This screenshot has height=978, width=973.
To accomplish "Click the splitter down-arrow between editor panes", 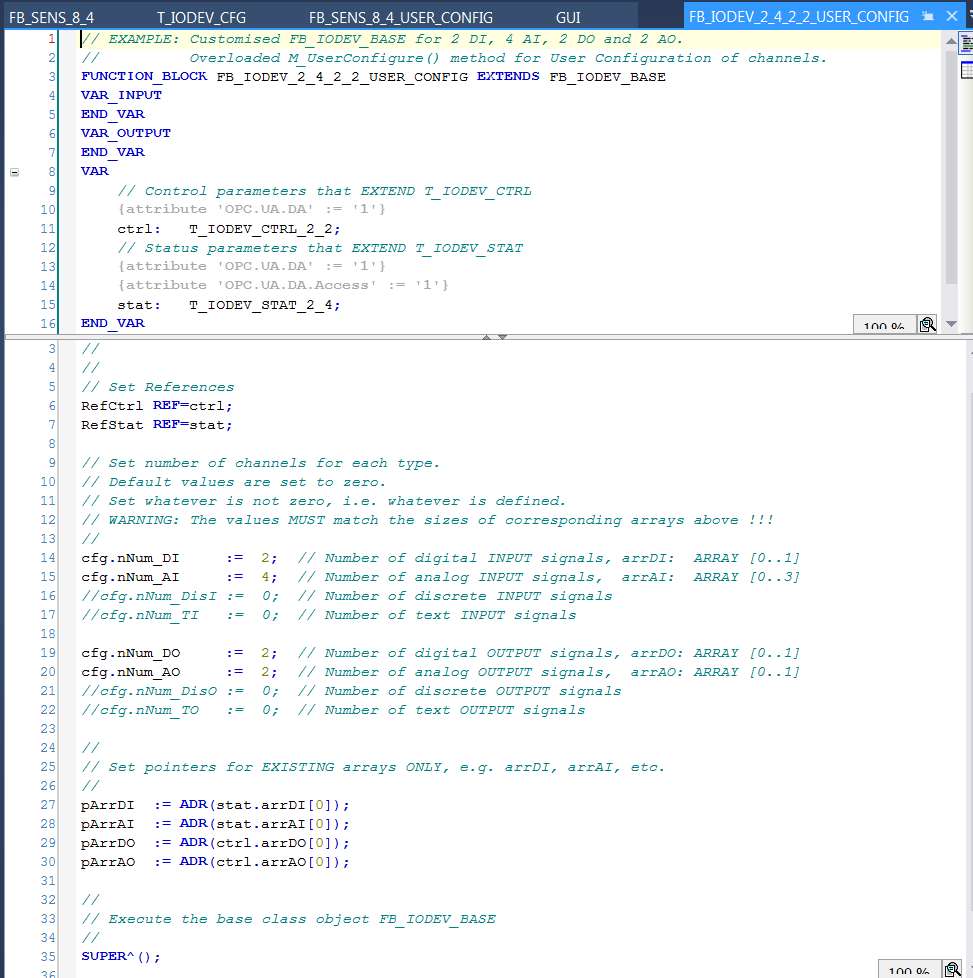I will [500, 338].
